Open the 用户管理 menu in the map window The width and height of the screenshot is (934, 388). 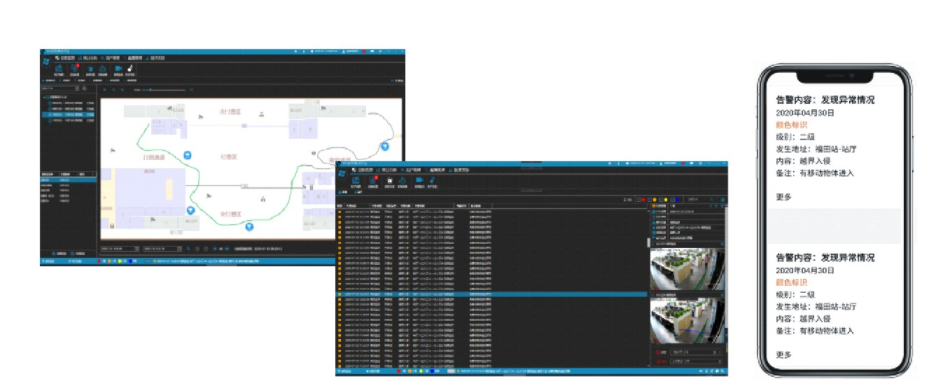(113, 58)
